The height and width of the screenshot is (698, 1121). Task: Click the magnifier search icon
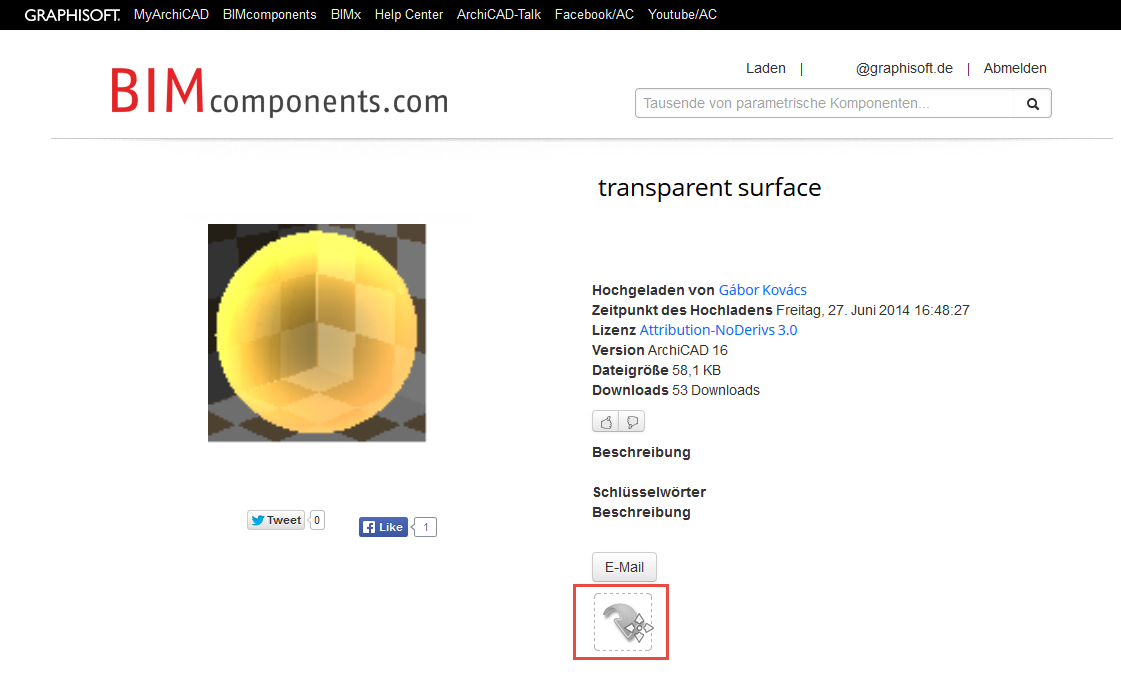point(1032,104)
